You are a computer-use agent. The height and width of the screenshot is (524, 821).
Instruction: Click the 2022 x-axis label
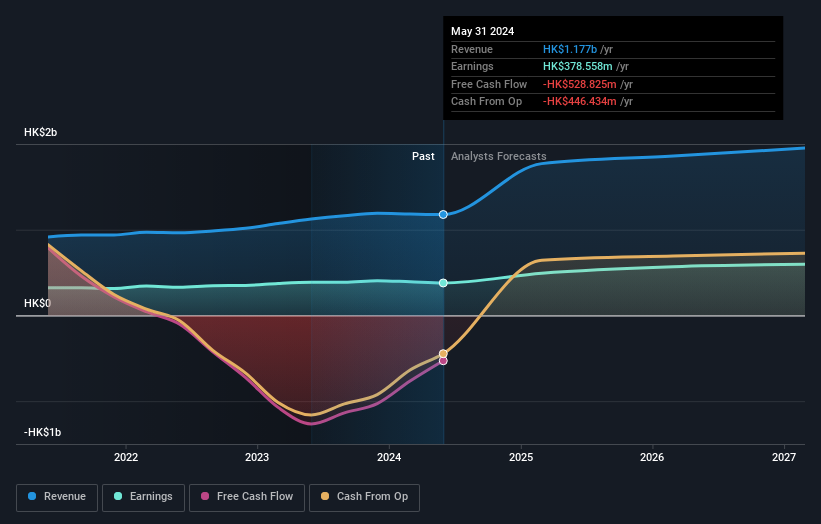(126, 458)
